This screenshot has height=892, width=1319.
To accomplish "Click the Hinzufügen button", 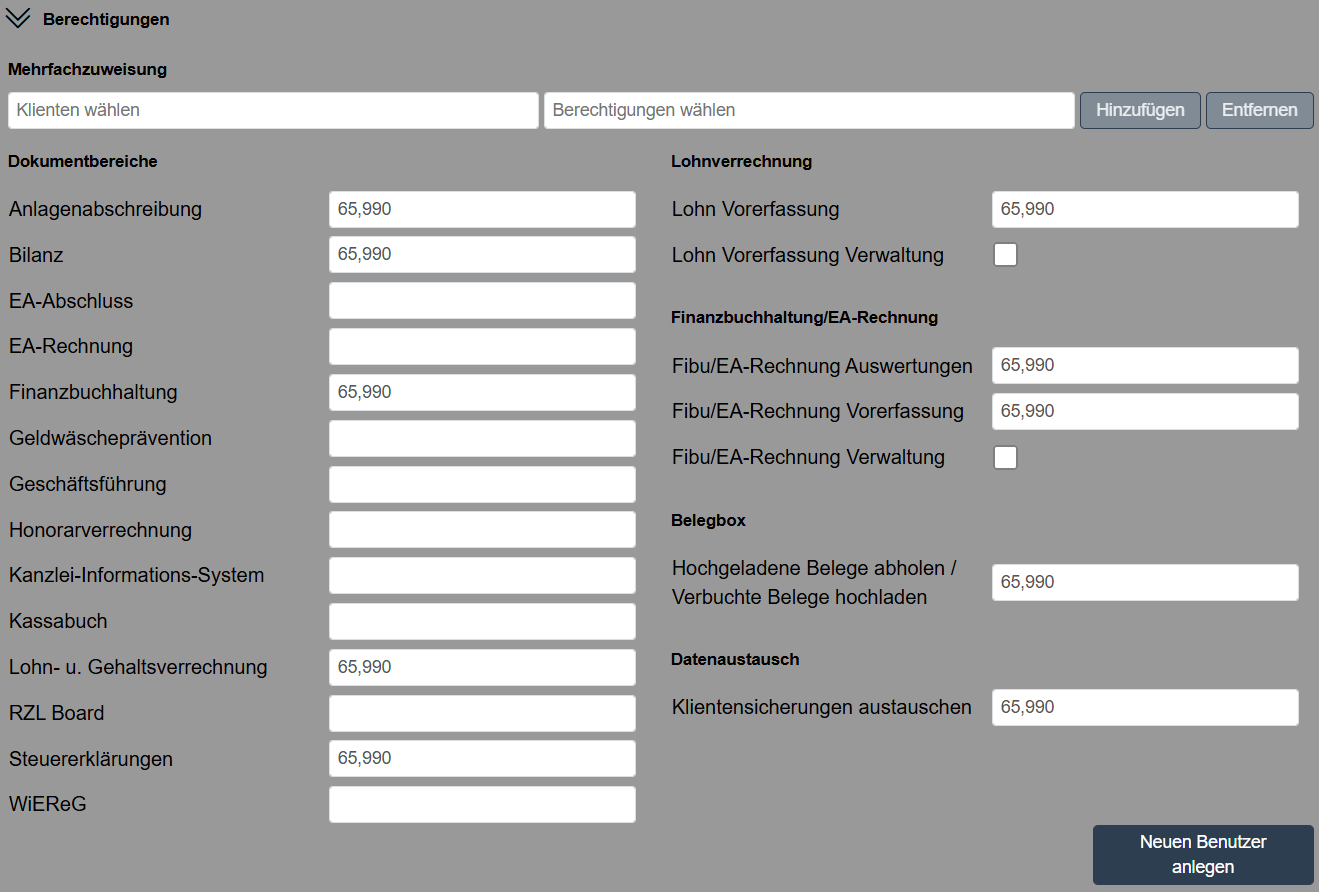I will 1140,110.
